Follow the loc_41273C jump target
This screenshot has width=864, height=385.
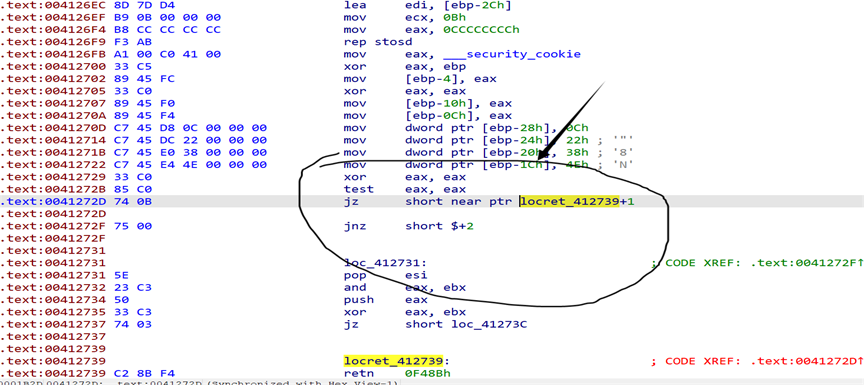pyautogui.click(x=489, y=324)
